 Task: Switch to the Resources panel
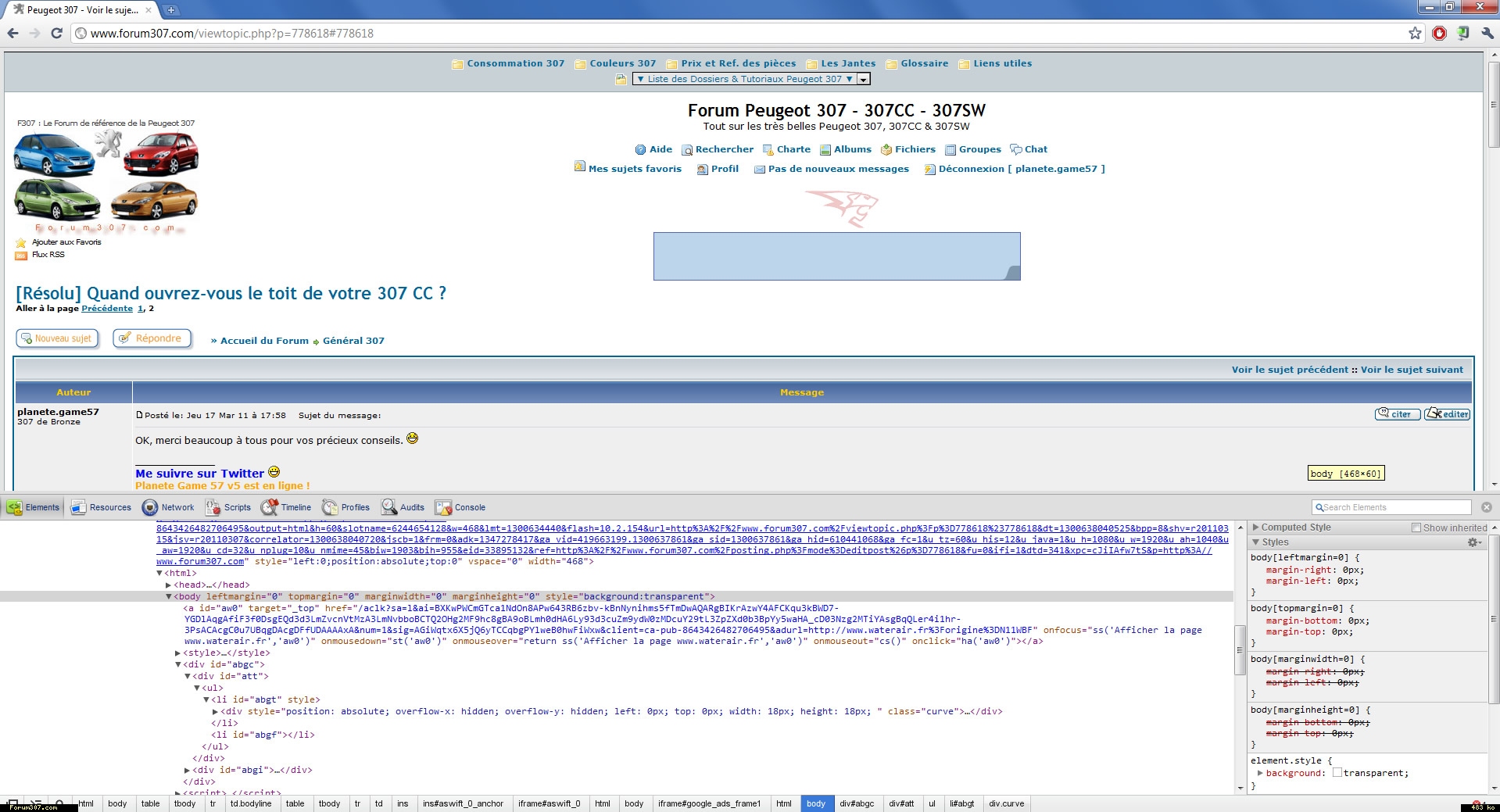click(x=101, y=507)
